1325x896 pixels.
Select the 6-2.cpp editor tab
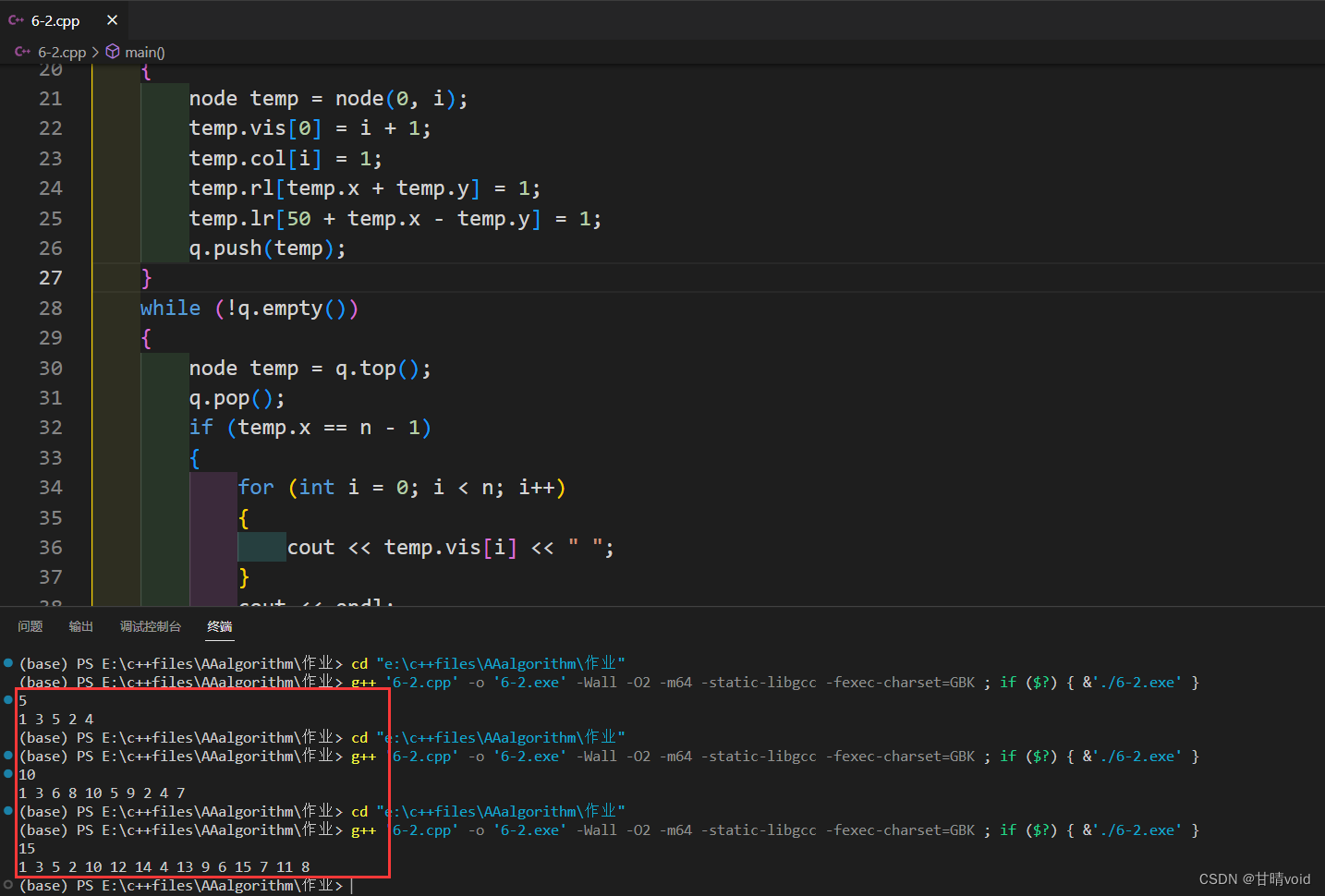click(x=65, y=20)
